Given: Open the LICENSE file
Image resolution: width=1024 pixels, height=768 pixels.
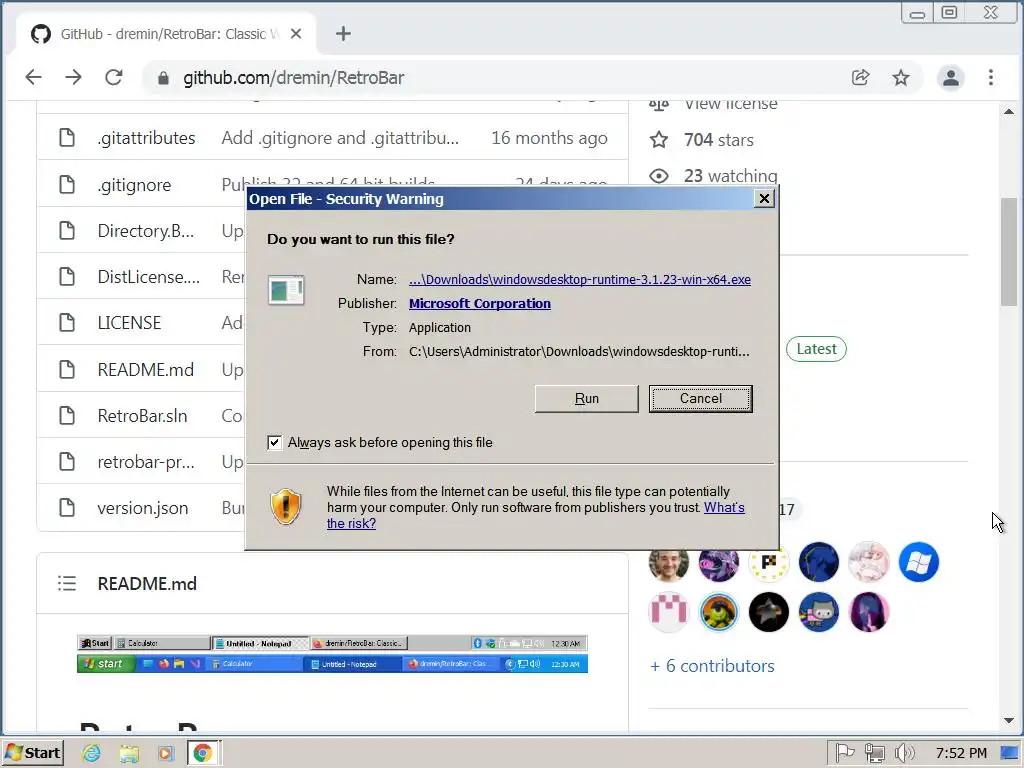Looking at the screenshot, I should click(x=129, y=323).
